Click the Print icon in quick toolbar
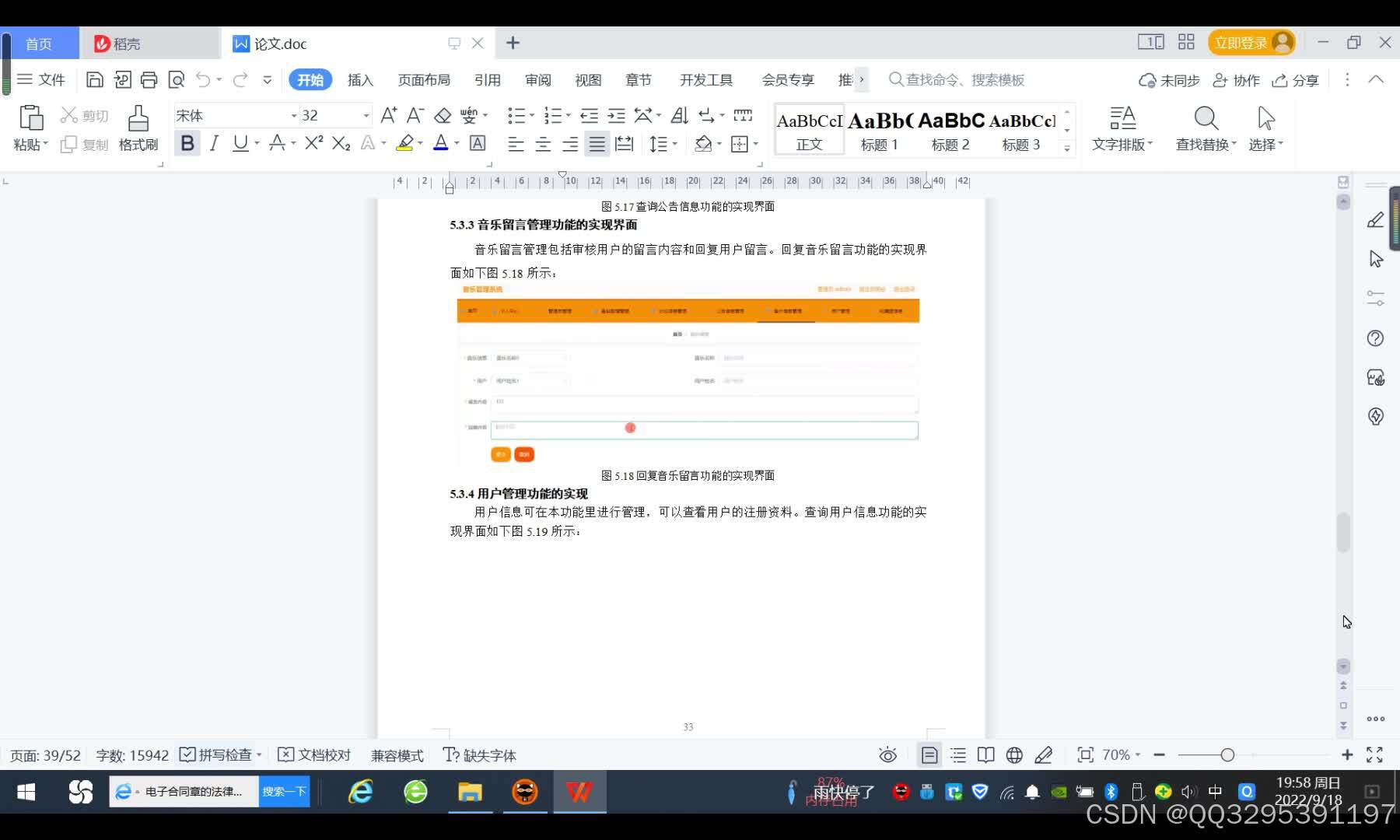This screenshot has width=1400, height=840. click(x=149, y=79)
